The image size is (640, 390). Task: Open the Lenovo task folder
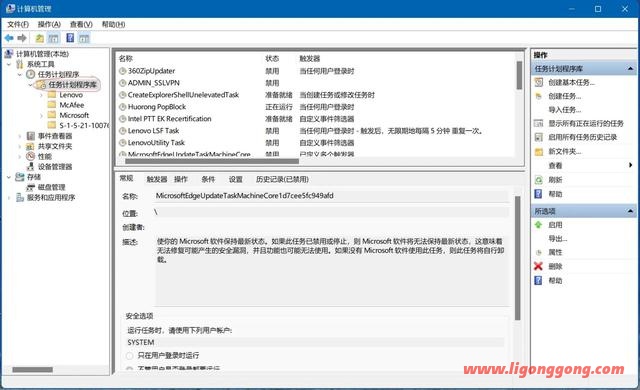71,95
